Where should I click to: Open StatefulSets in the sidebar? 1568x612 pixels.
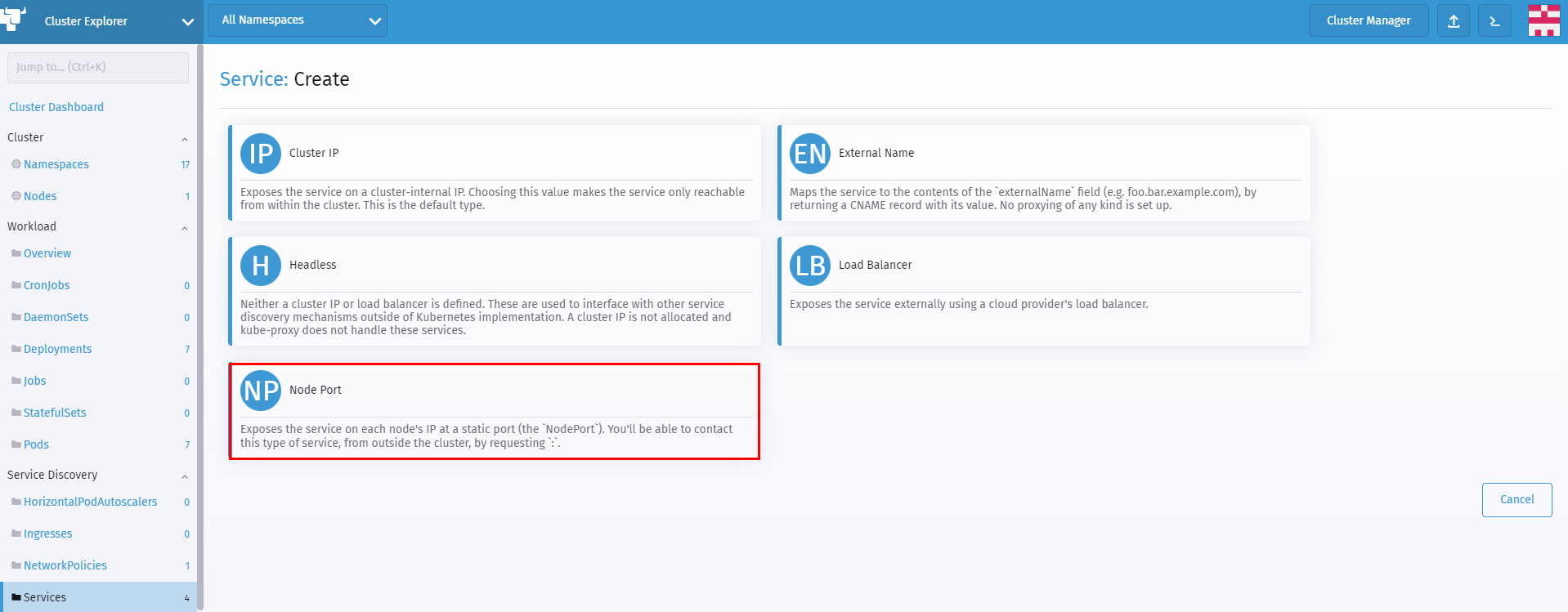point(55,413)
